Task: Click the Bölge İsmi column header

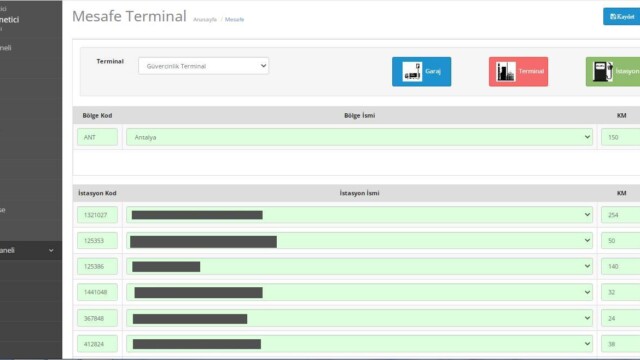Action: click(359, 116)
